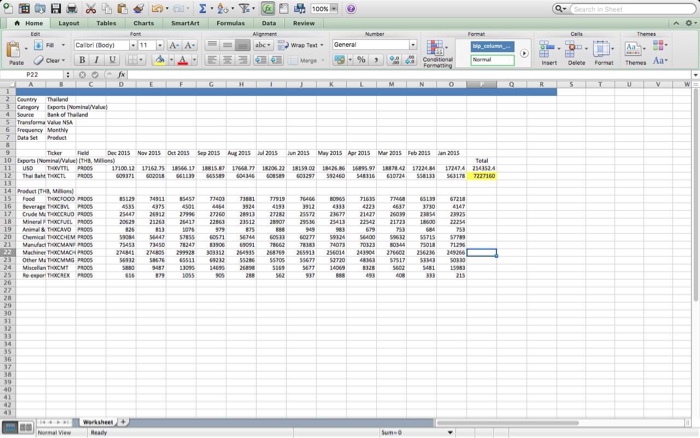
Task: Switch to the Formulas ribbon tab
Action: 230,22
